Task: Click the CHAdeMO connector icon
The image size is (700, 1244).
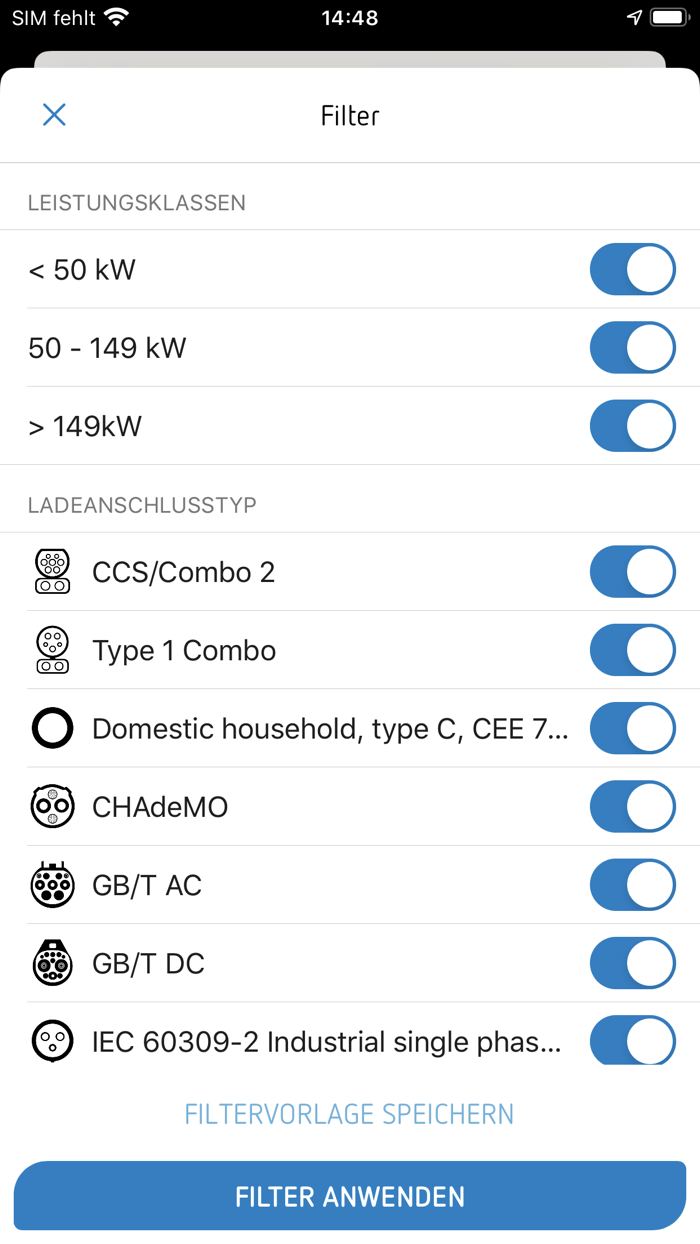Action: click(x=52, y=806)
